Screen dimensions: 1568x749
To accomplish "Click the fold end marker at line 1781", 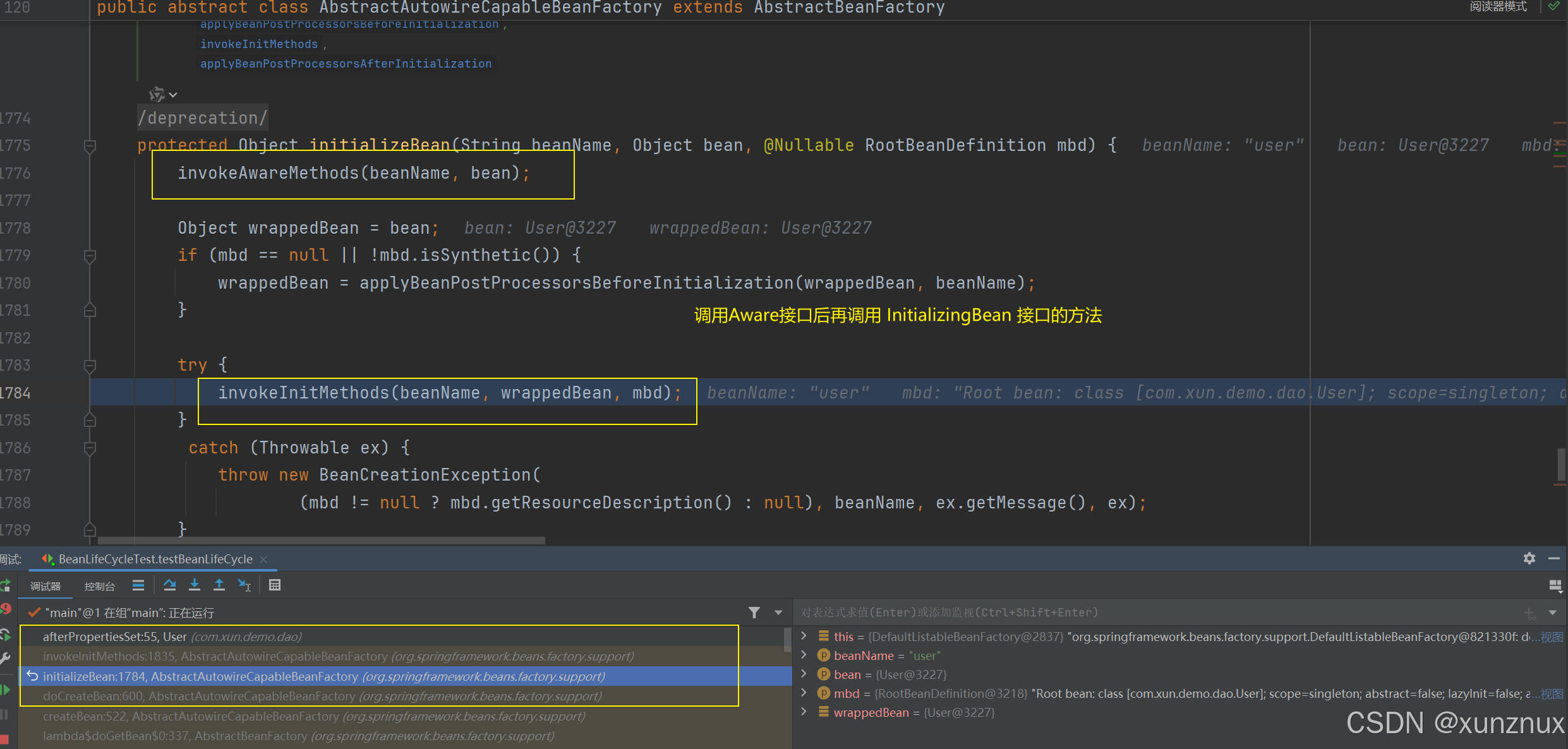I will [90, 310].
